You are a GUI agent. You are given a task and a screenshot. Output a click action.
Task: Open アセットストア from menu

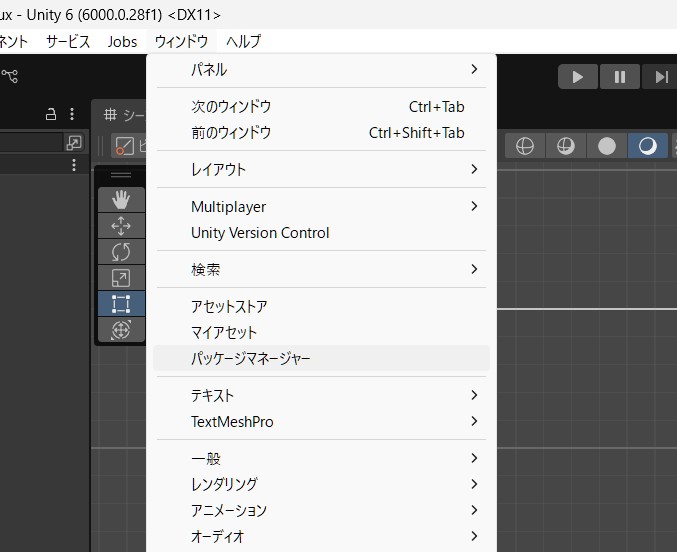pyautogui.click(x=321, y=307)
